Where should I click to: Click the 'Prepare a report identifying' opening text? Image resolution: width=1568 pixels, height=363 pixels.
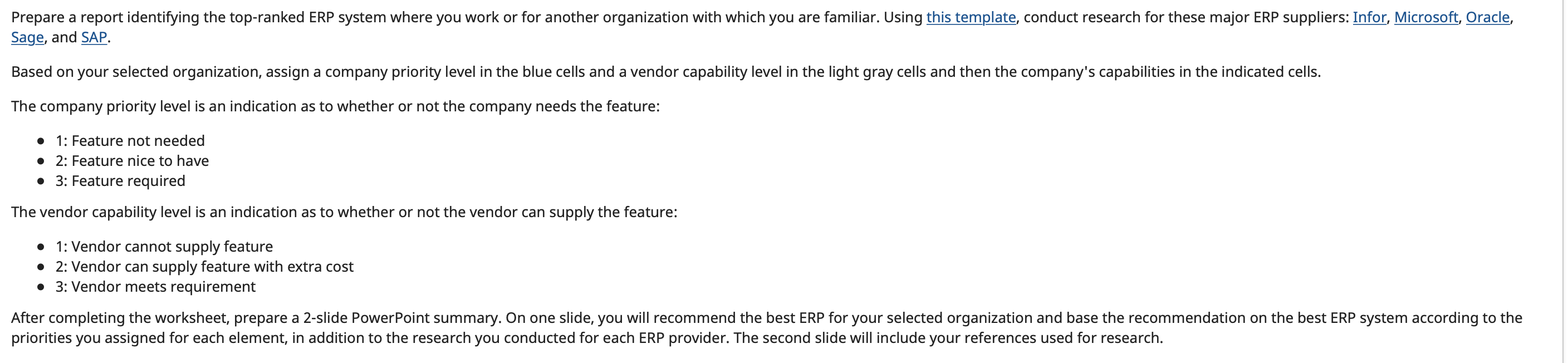[x=762, y=27]
